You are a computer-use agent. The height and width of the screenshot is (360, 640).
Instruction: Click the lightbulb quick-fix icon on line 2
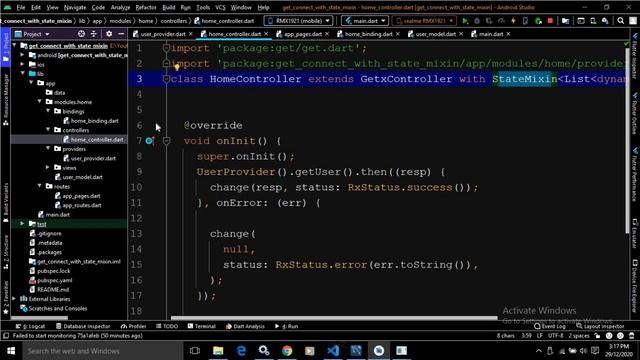(x=177, y=67)
